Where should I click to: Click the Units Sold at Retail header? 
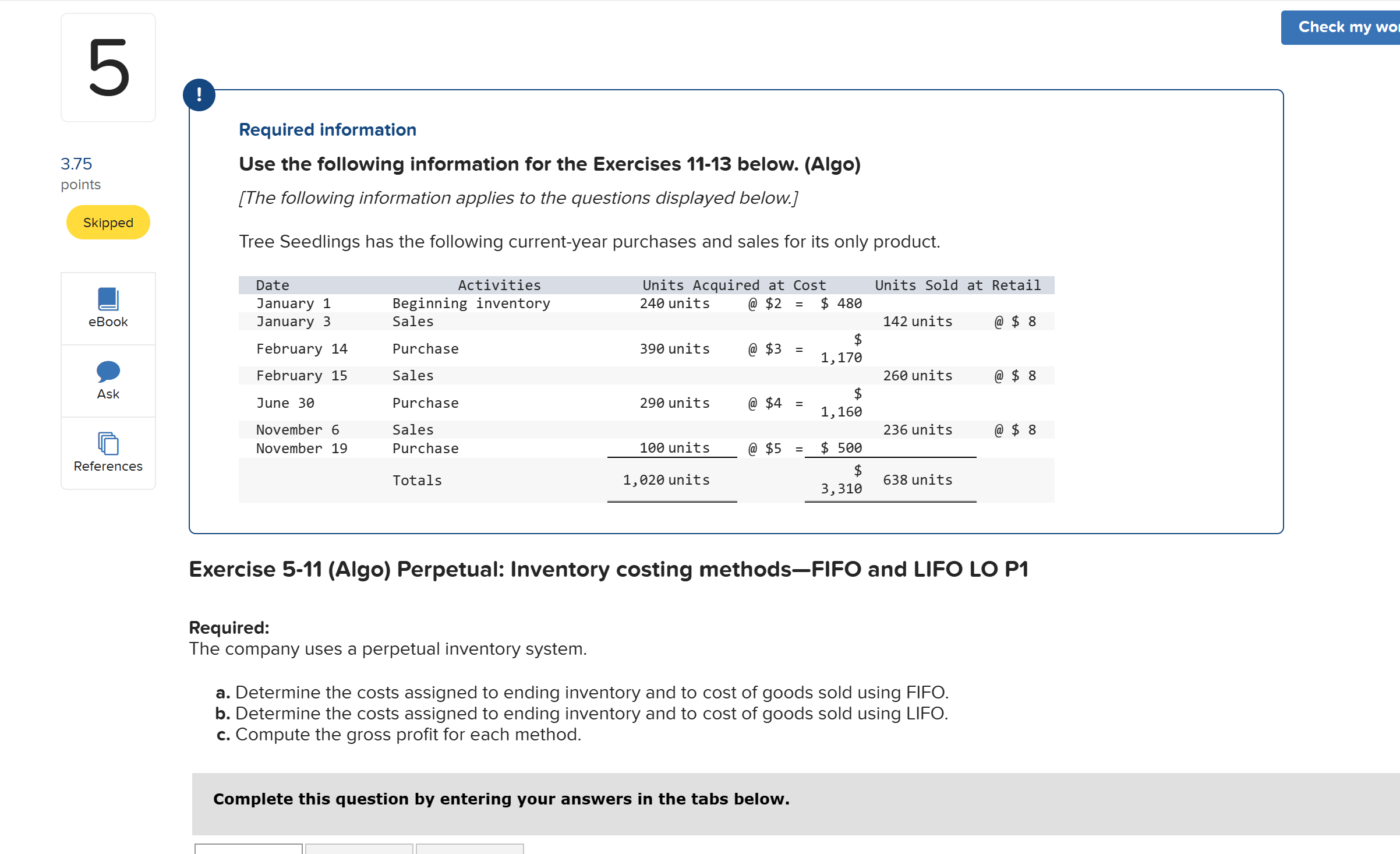tap(957, 285)
